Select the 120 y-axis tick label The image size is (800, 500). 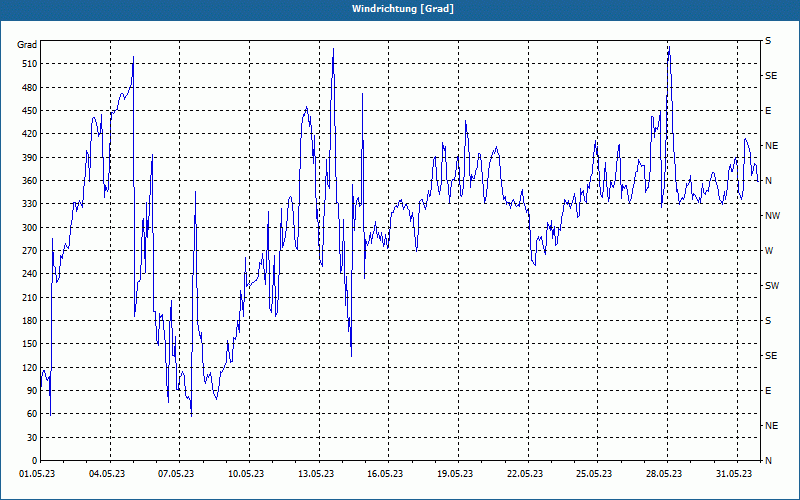point(29,367)
